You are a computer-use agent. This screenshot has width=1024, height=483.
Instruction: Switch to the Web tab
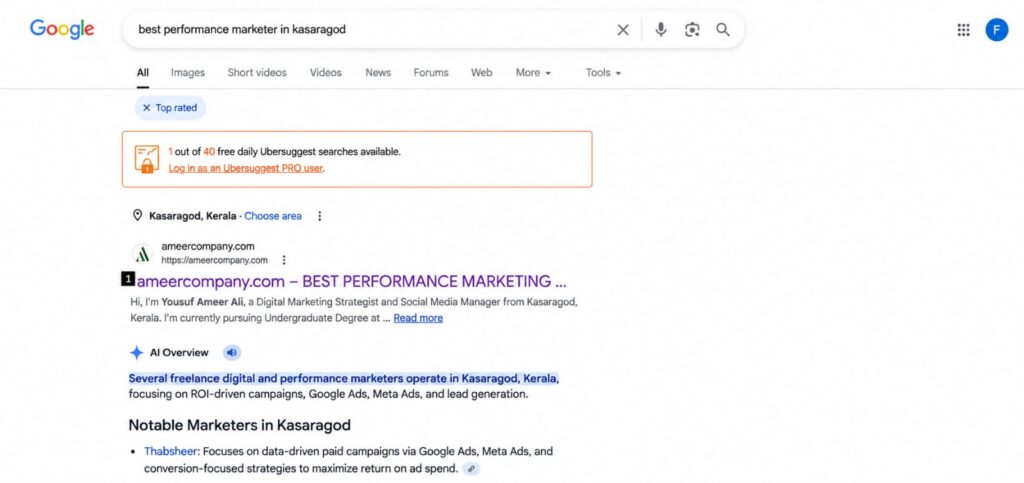coord(481,72)
